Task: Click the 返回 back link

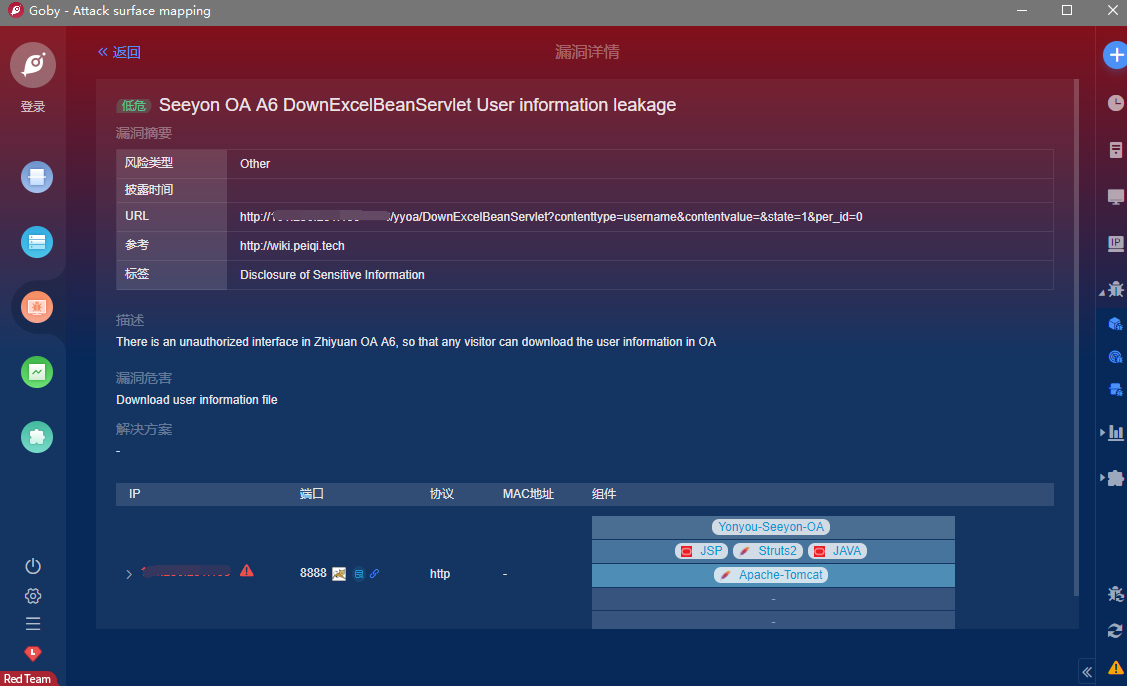Action: click(119, 52)
